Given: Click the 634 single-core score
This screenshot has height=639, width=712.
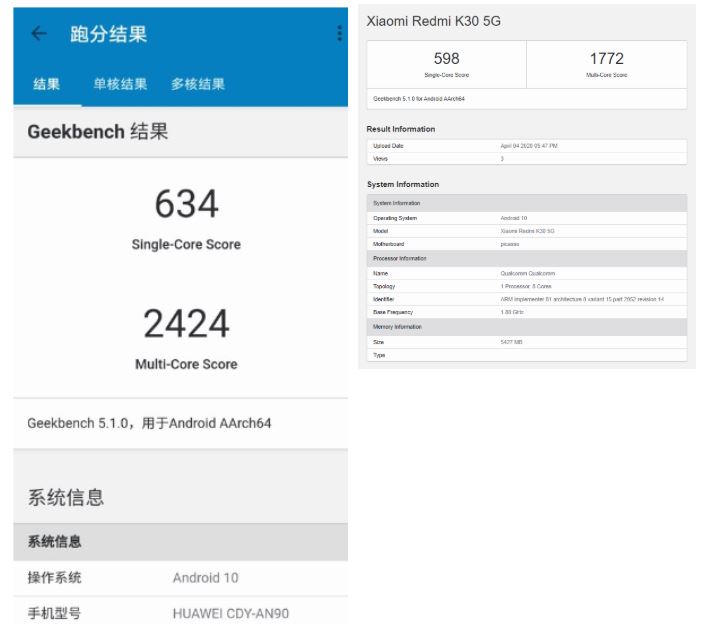Looking at the screenshot, I should click(186, 205).
